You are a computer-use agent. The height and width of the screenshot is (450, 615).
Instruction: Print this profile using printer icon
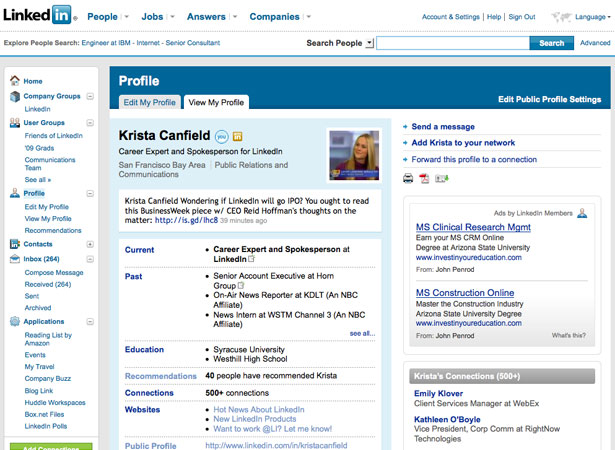[408, 179]
